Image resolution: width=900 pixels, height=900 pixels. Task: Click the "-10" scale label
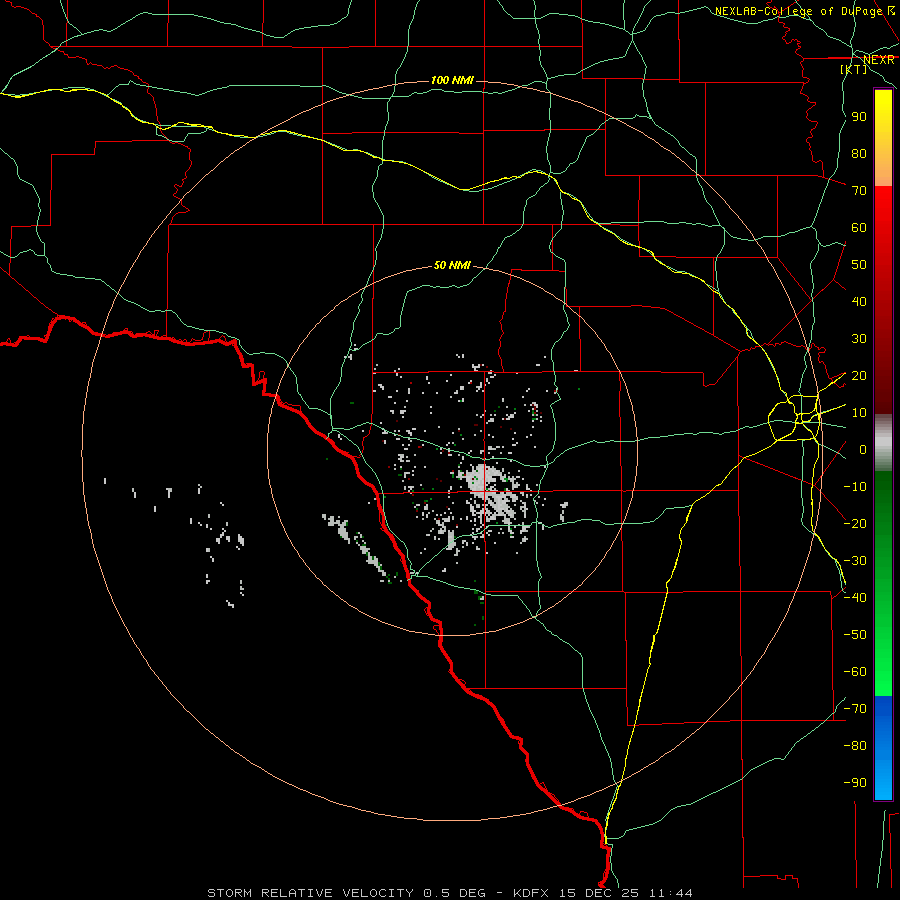855,487
